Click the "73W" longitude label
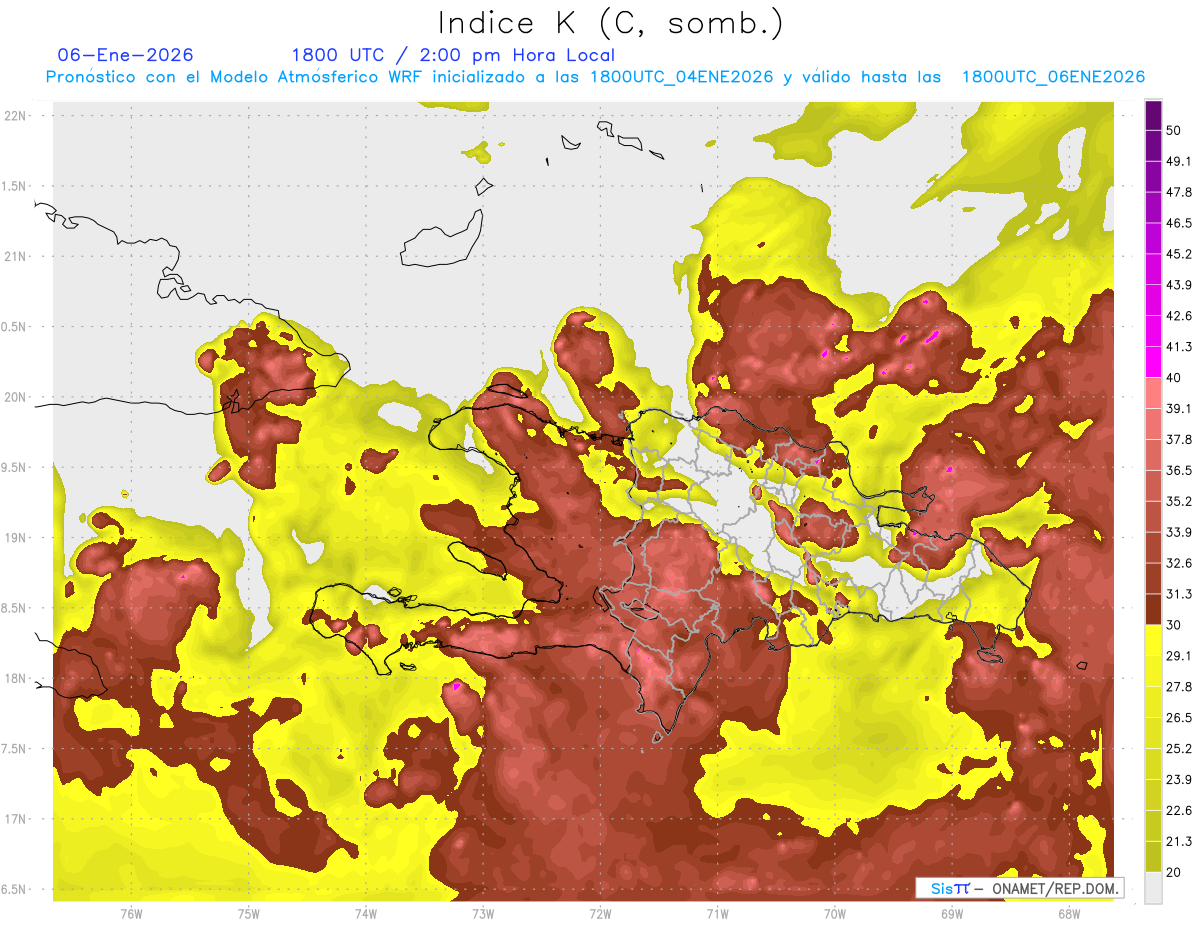This screenshot has width=1200, height=927. point(483,914)
